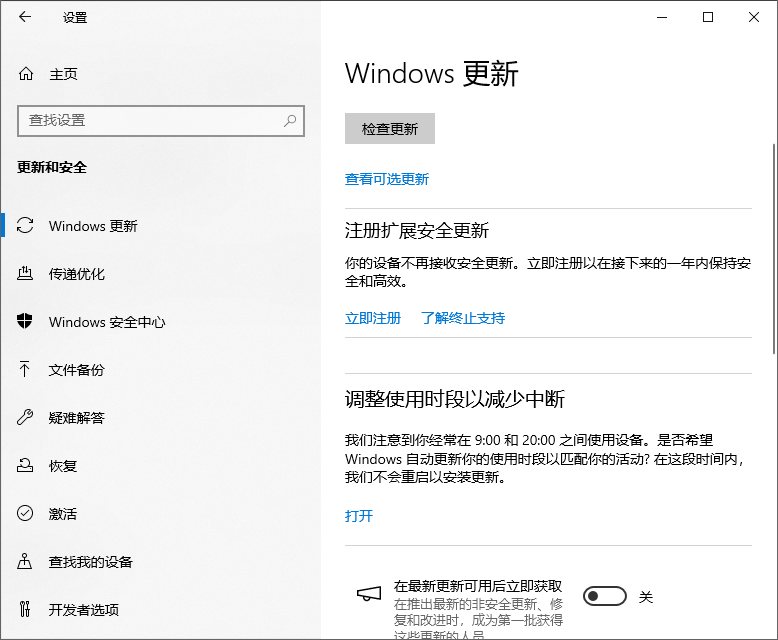Viewport: 778px width, 640px height.
Task: Select Windows 更新 in the sidebar
Action: [160, 226]
